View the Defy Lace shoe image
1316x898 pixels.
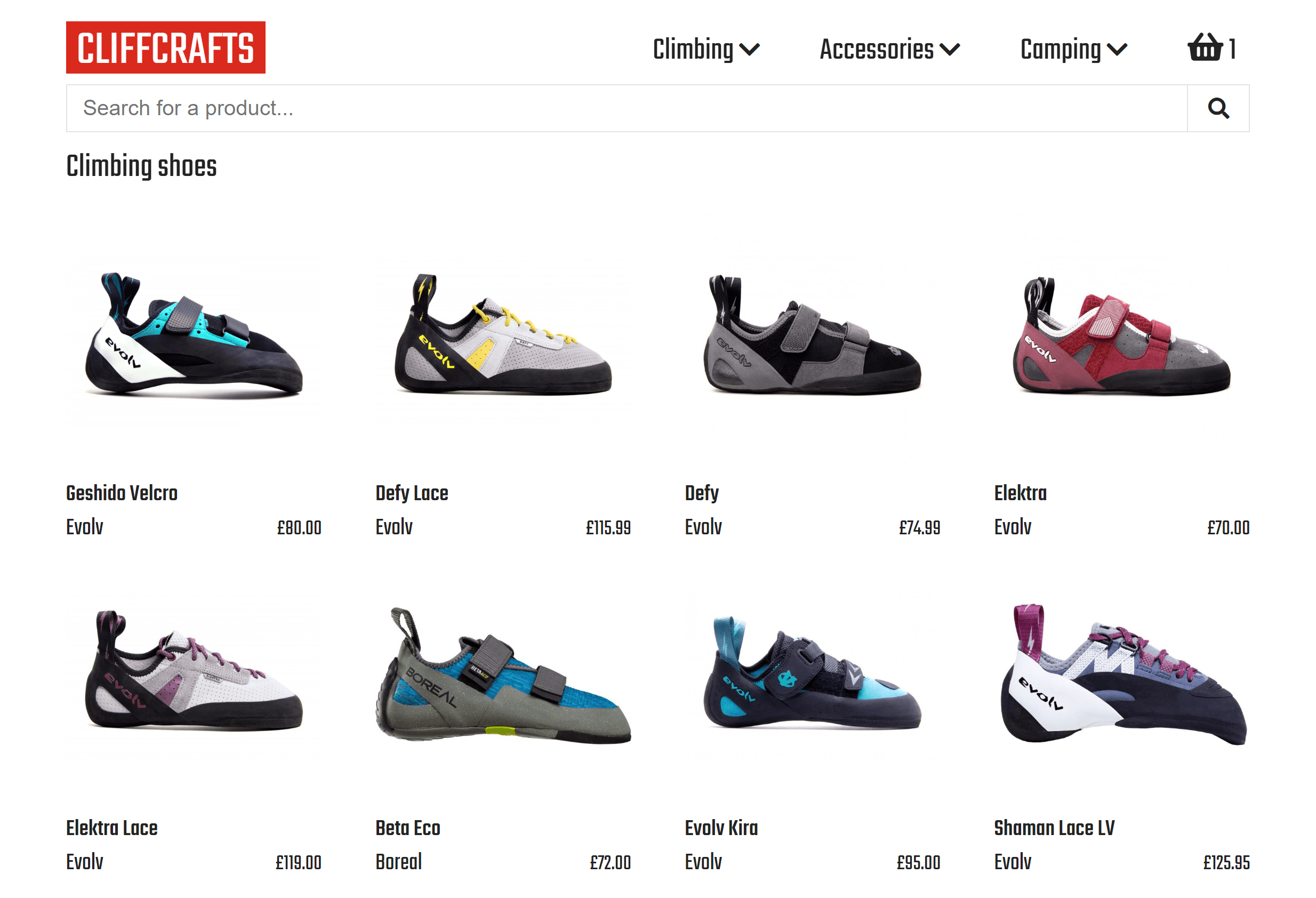tap(503, 335)
